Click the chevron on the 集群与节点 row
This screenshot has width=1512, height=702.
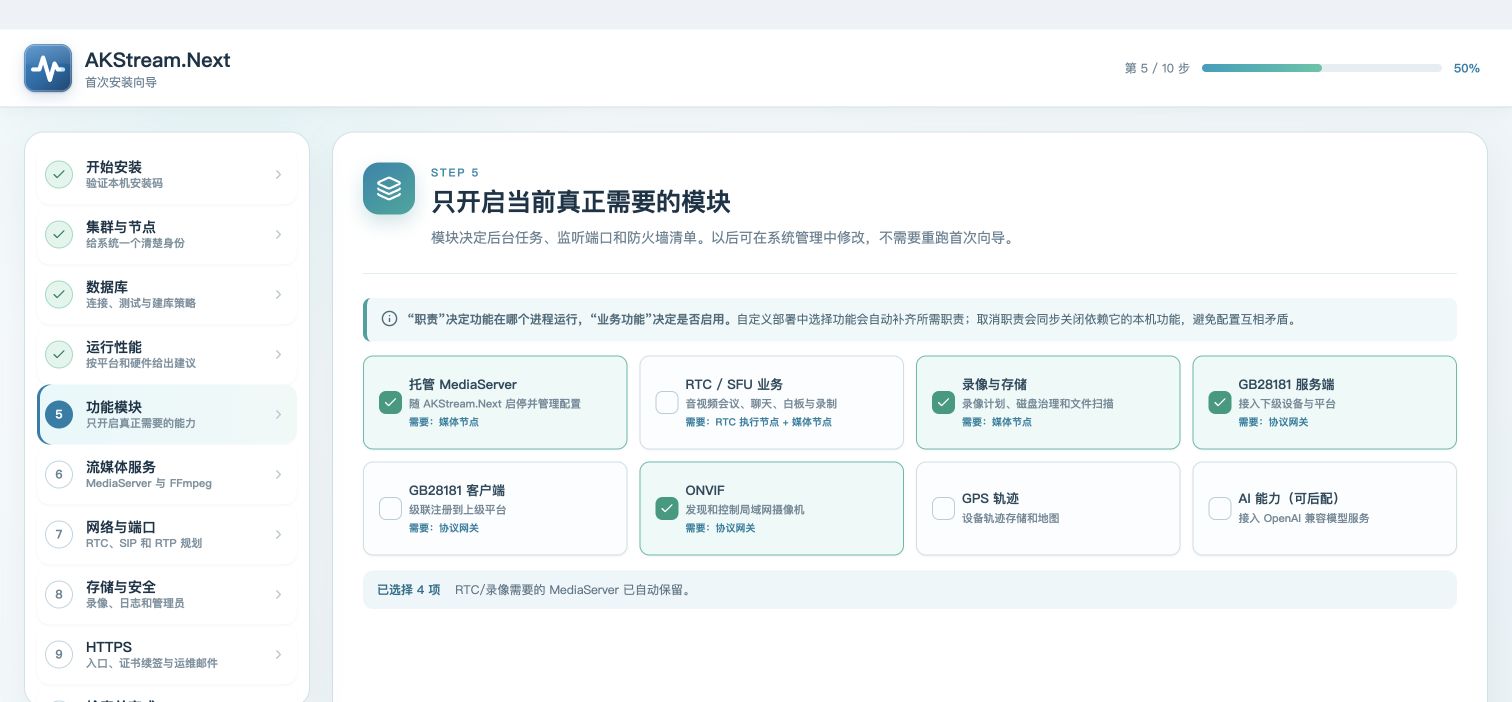click(x=278, y=234)
